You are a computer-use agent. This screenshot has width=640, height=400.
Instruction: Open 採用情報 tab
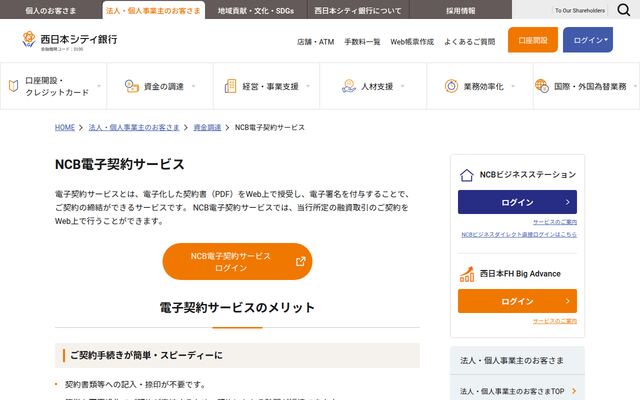pyautogui.click(x=460, y=11)
